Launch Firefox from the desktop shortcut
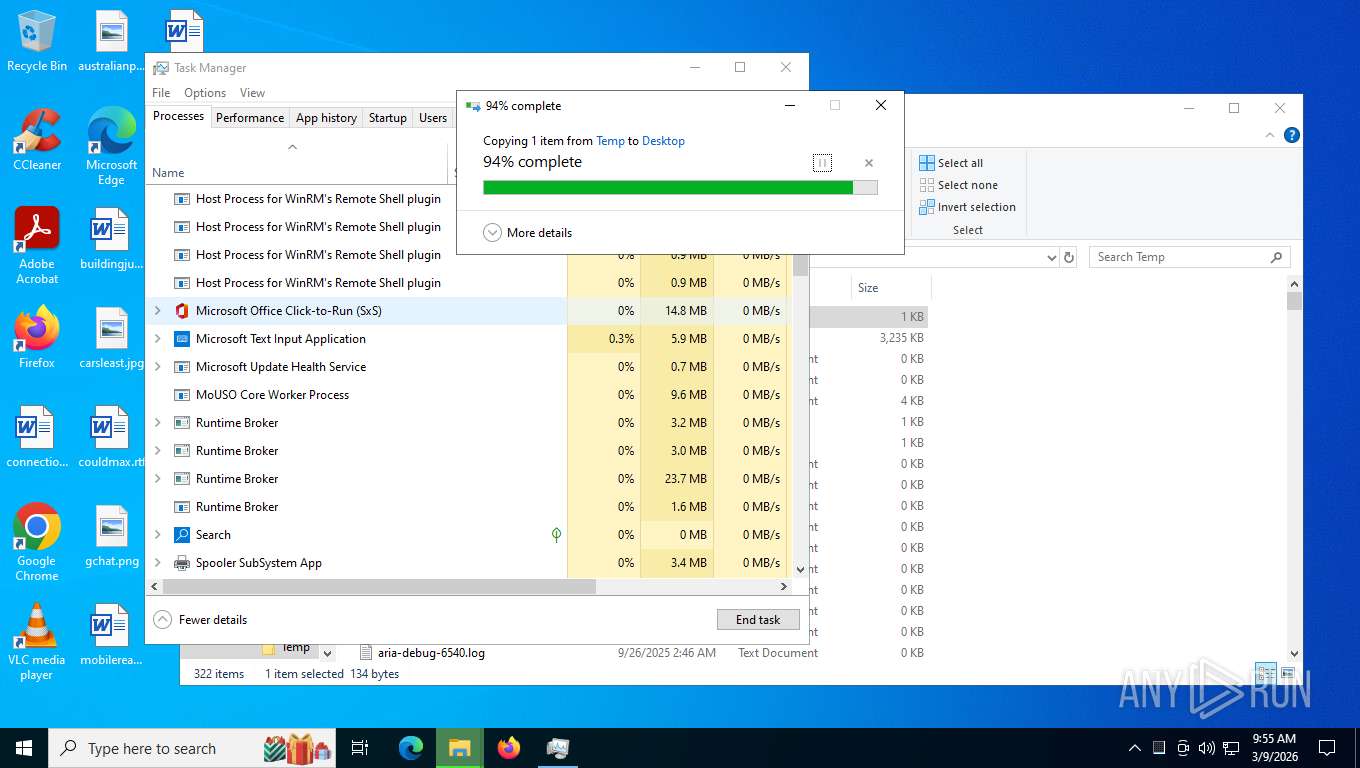1360x768 pixels. 37,338
